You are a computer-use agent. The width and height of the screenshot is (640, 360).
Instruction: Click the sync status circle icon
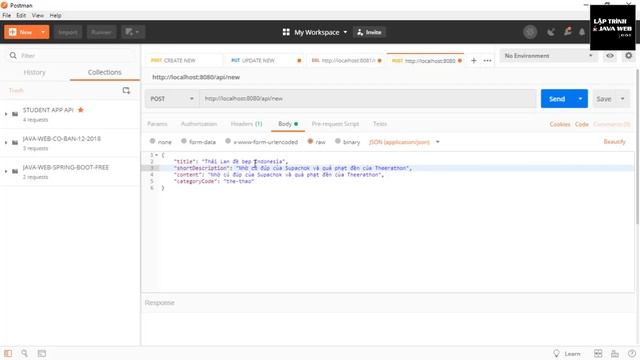point(530,32)
